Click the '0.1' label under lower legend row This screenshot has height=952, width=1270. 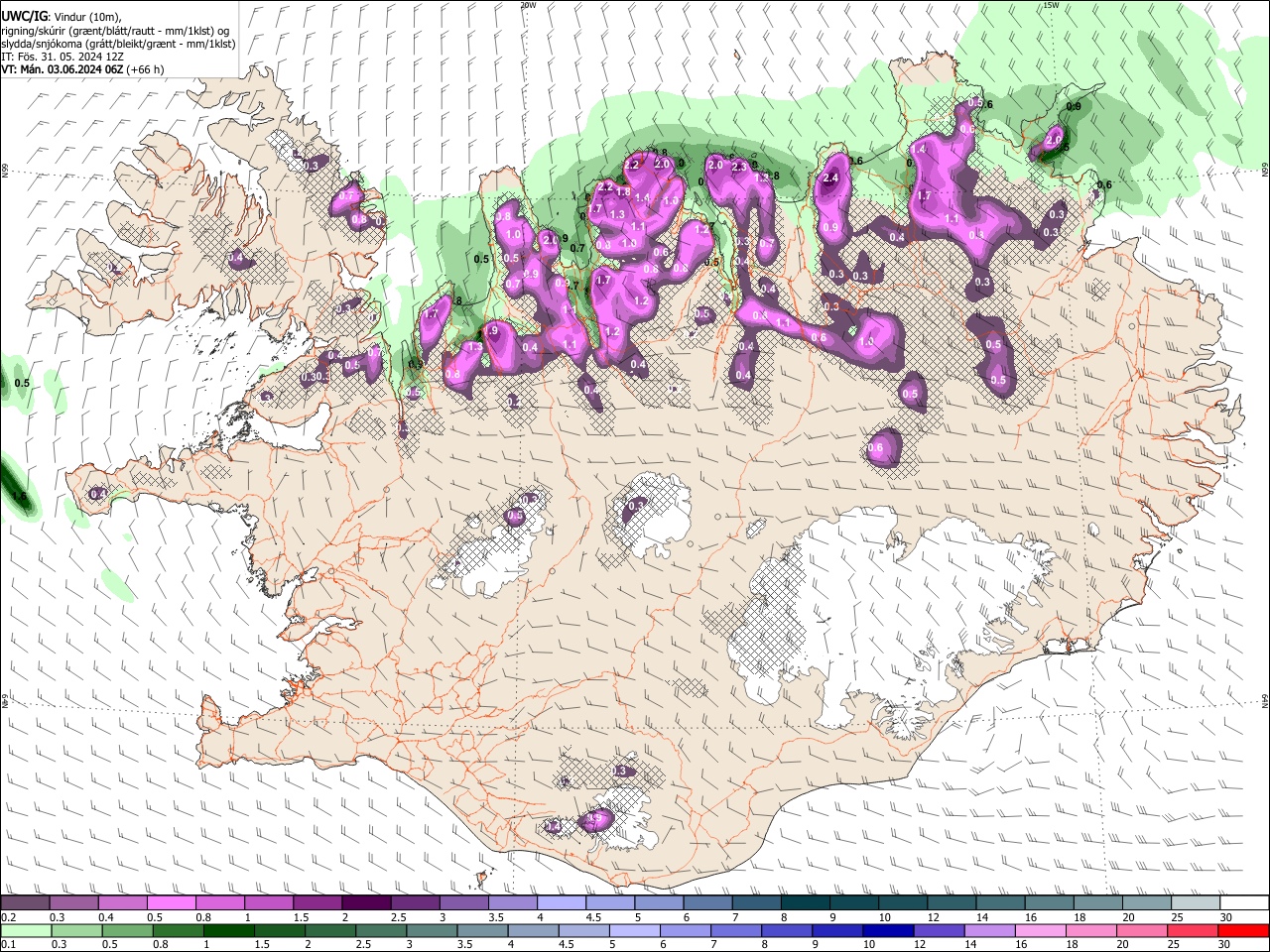pos(7,944)
